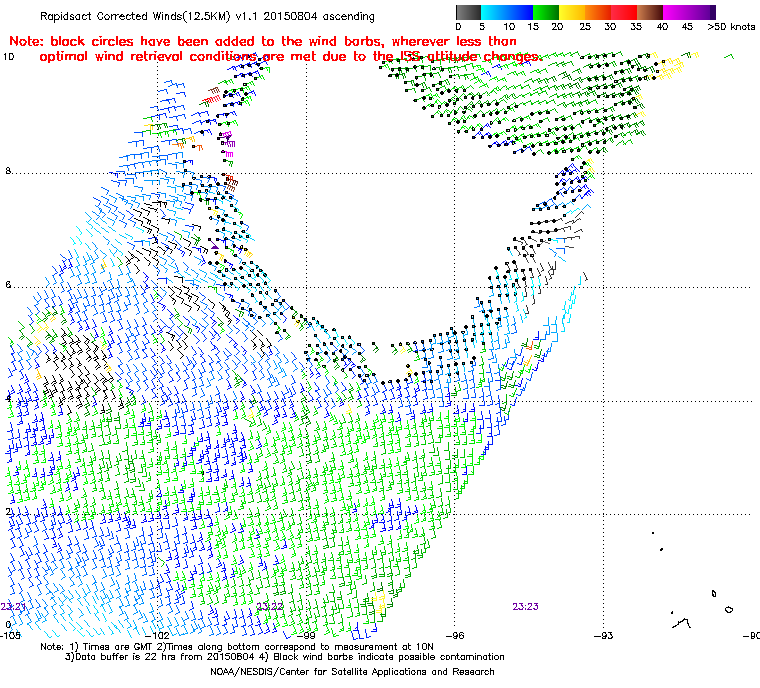
Task: Click the latitude 4 axis label
Action: tap(8, 399)
